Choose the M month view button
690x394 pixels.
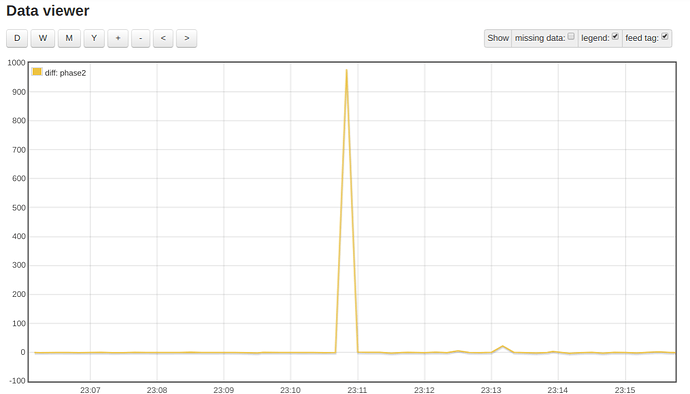[69, 38]
